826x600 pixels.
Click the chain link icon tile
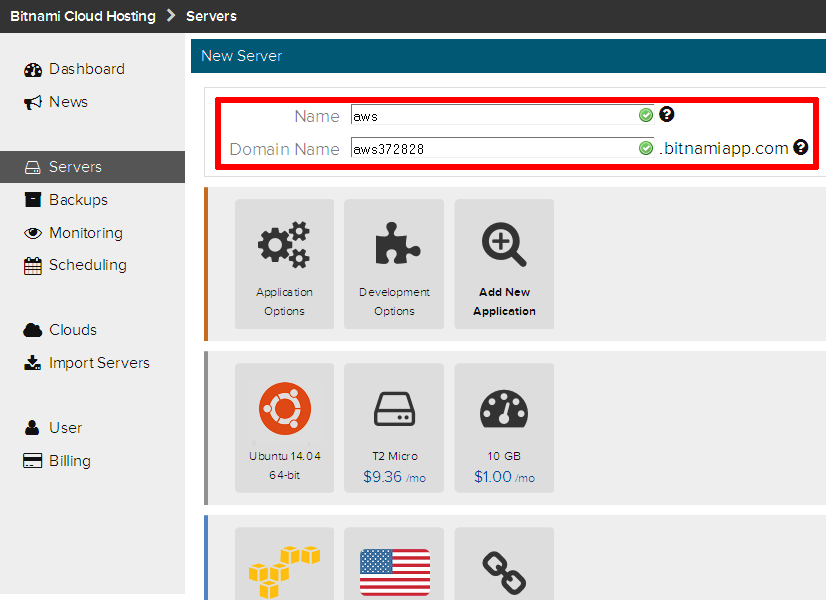(504, 564)
